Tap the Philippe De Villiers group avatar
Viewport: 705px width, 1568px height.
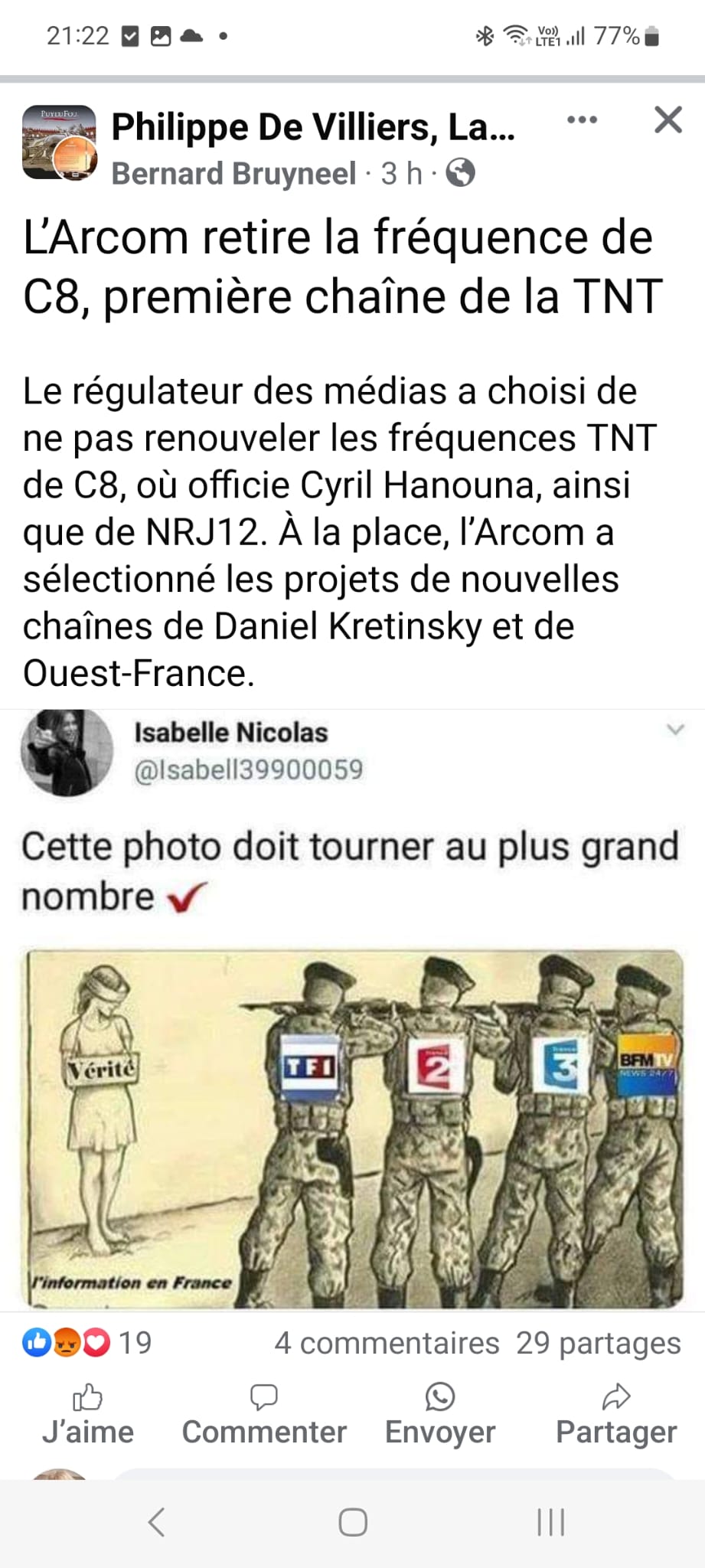60,142
